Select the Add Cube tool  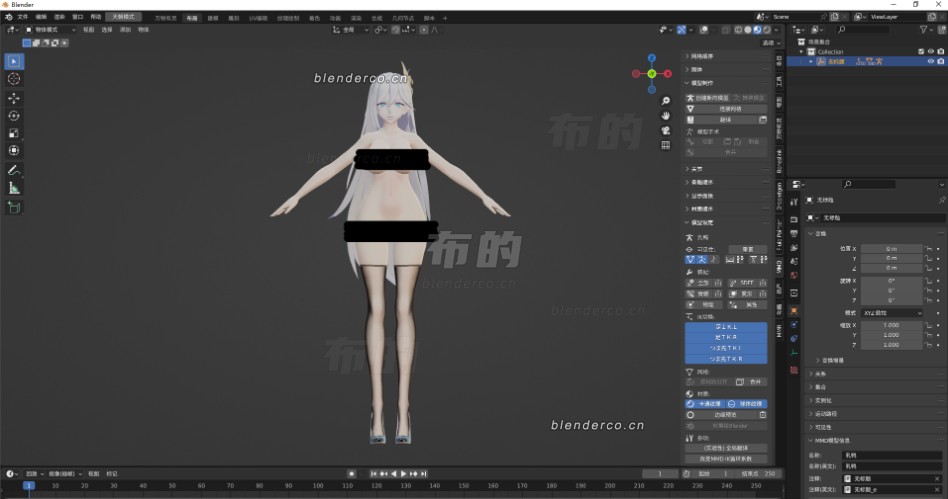pos(14,208)
